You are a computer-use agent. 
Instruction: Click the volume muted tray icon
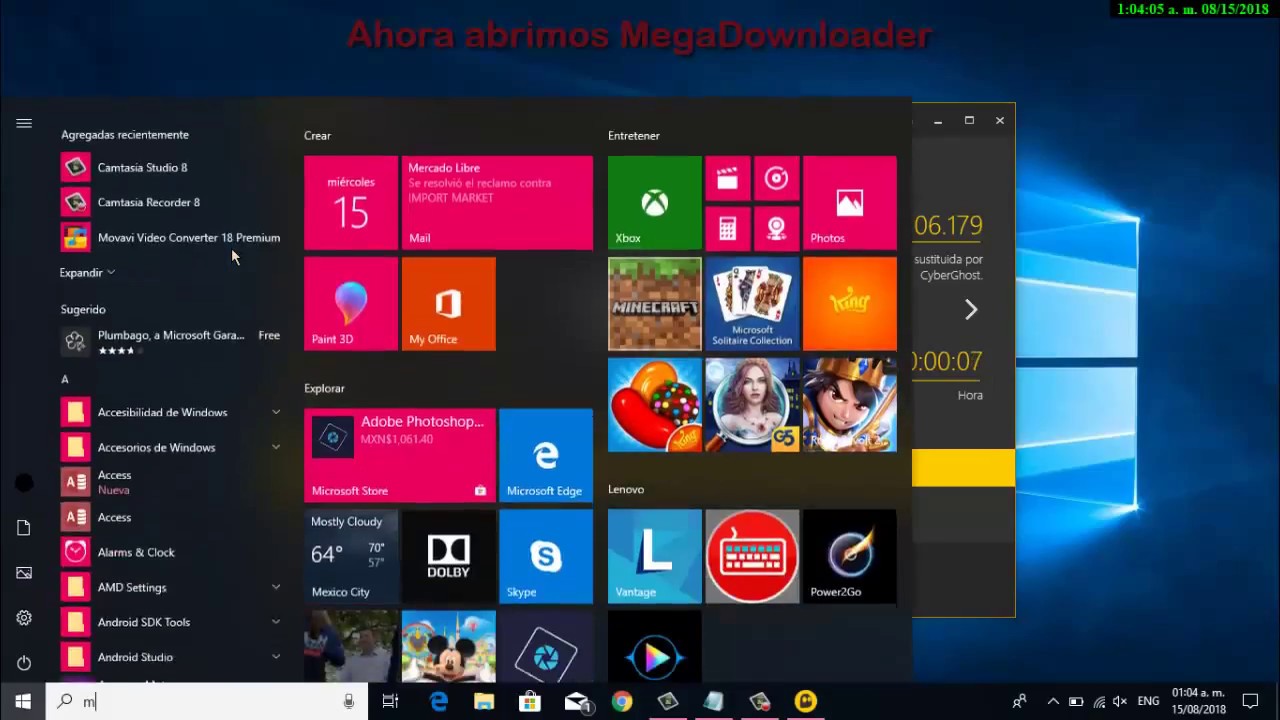(x=1121, y=702)
